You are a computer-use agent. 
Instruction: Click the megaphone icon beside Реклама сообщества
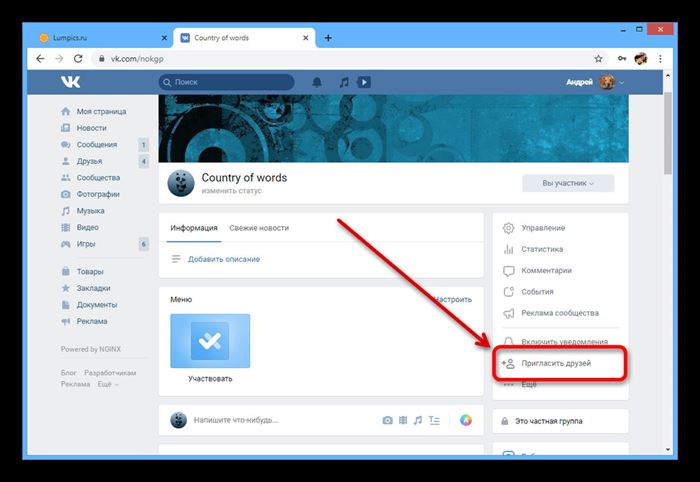[508, 313]
